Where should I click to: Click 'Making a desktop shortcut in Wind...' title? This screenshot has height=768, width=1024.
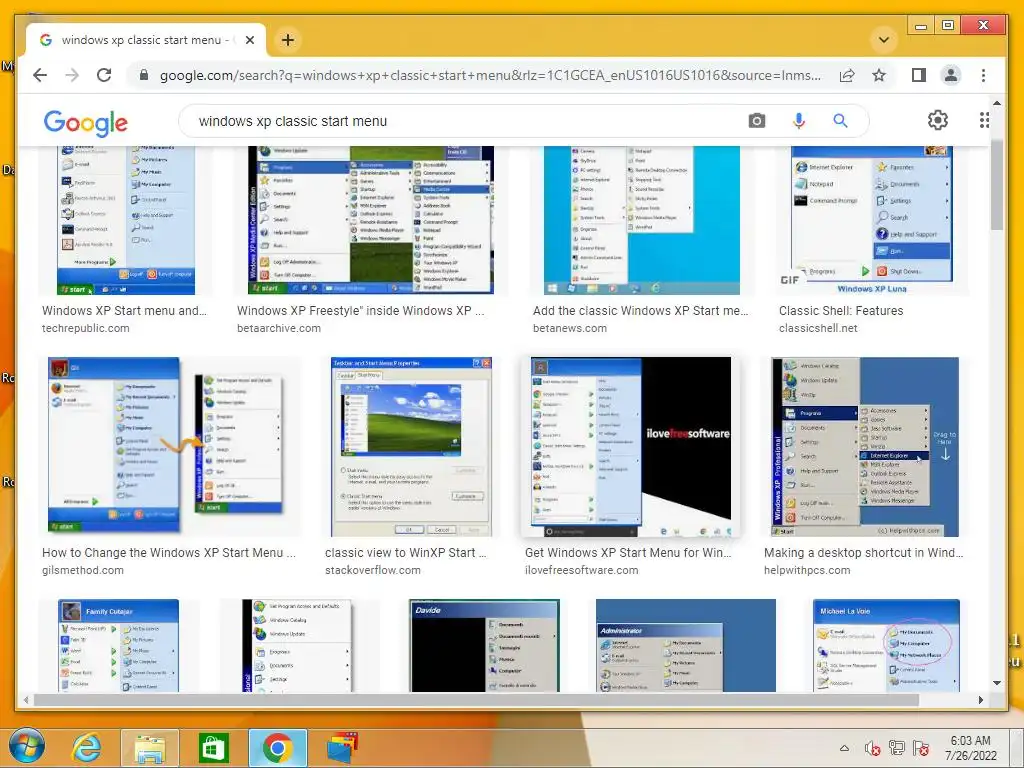coord(863,552)
